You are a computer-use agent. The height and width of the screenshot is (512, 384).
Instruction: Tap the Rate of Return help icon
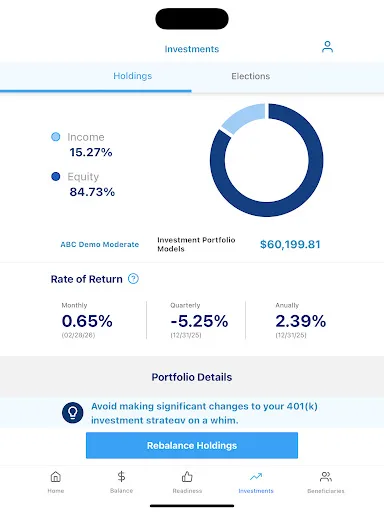pyautogui.click(x=133, y=279)
